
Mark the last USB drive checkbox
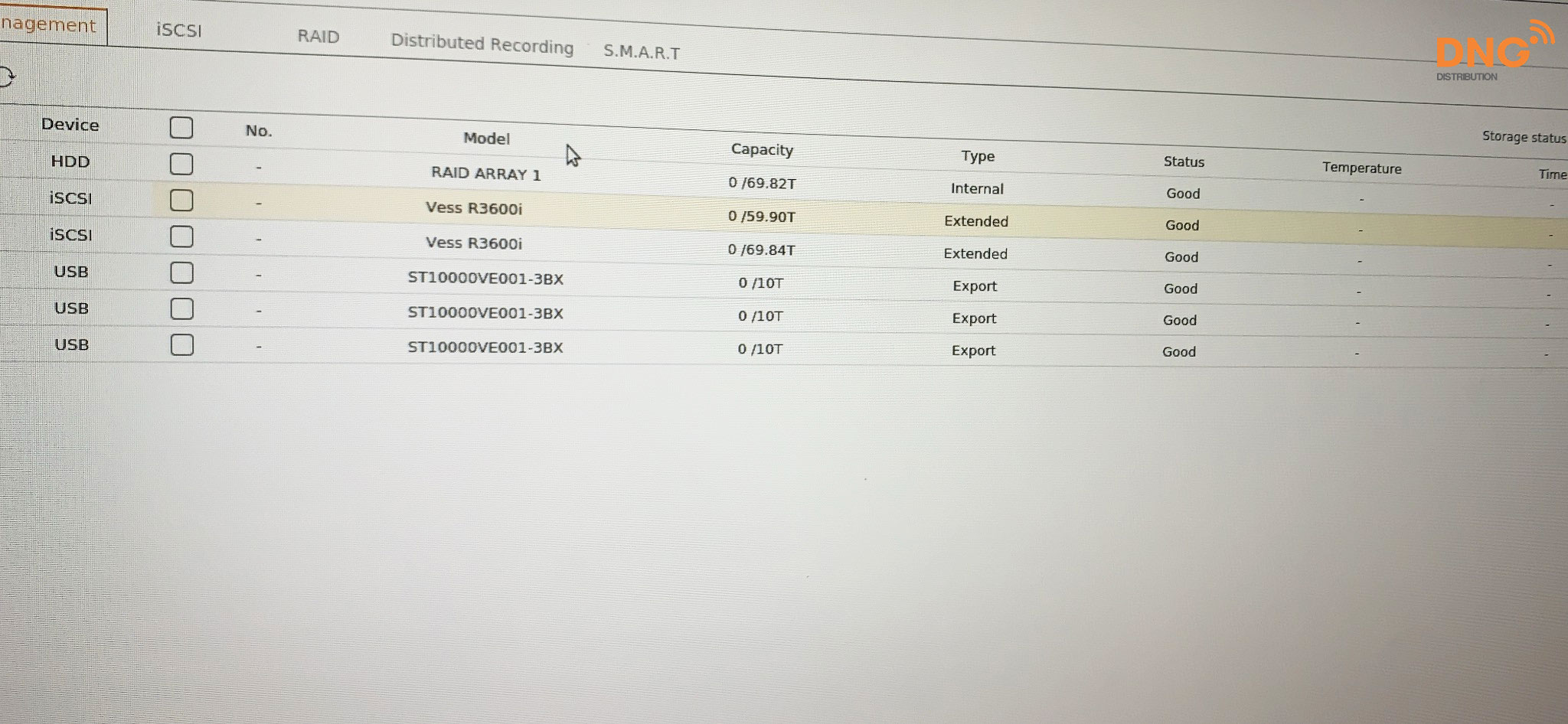(181, 345)
